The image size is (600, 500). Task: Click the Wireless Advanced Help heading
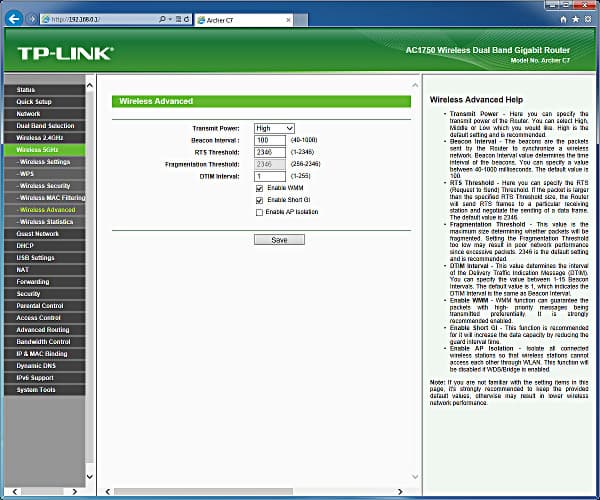(476, 100)
